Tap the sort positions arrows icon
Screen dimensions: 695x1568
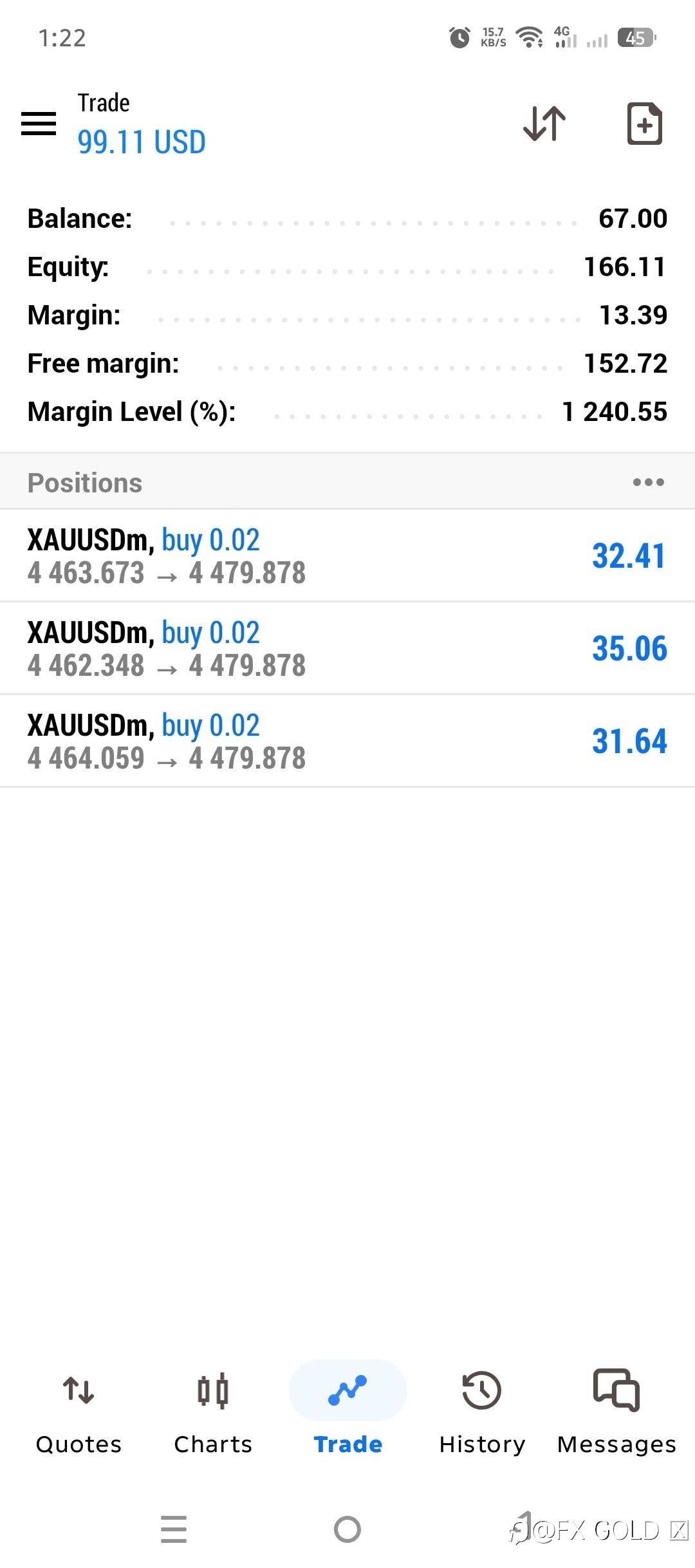click(x=544, y=123)
